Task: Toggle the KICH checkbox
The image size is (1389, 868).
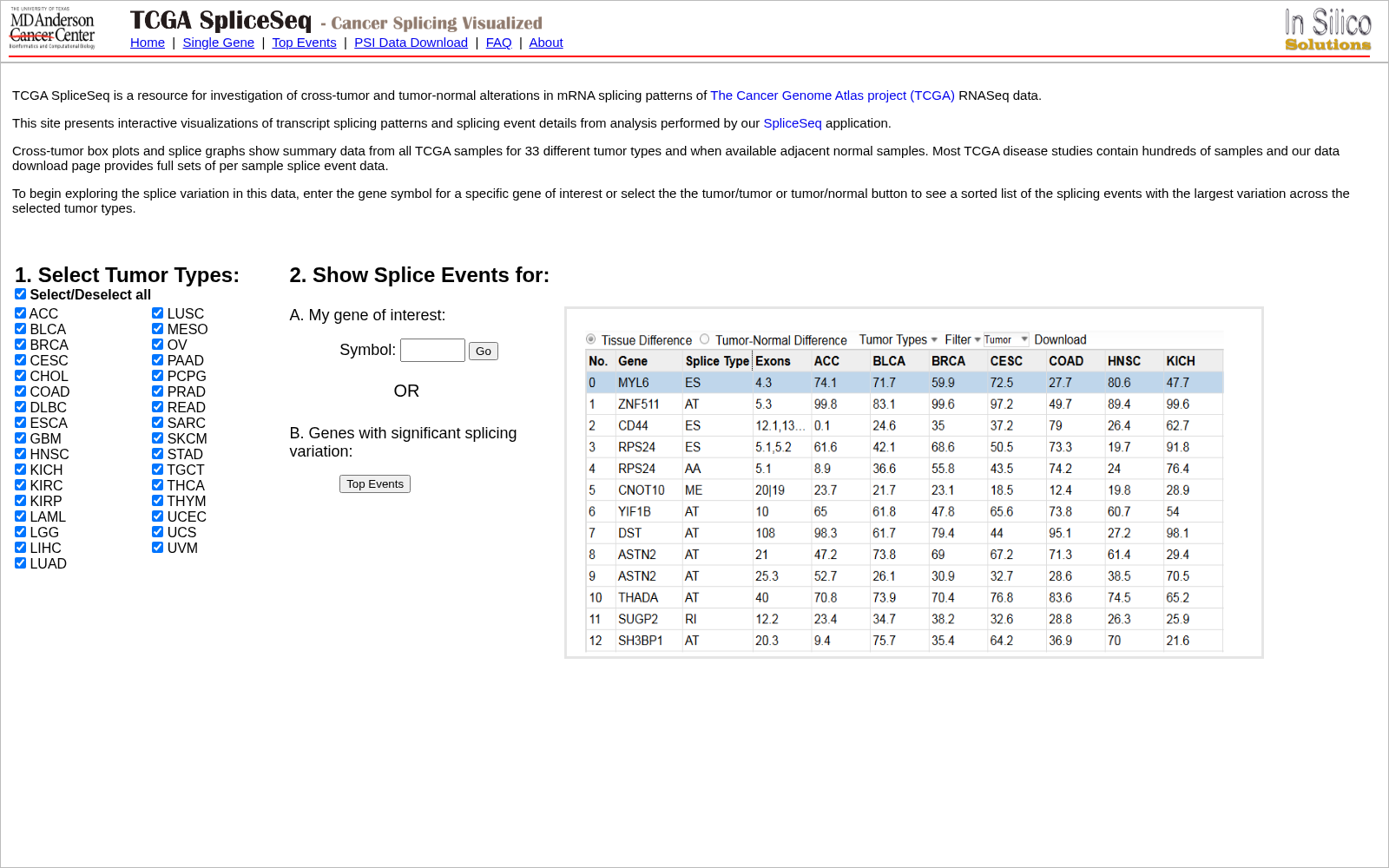Action: coord(20,470)
